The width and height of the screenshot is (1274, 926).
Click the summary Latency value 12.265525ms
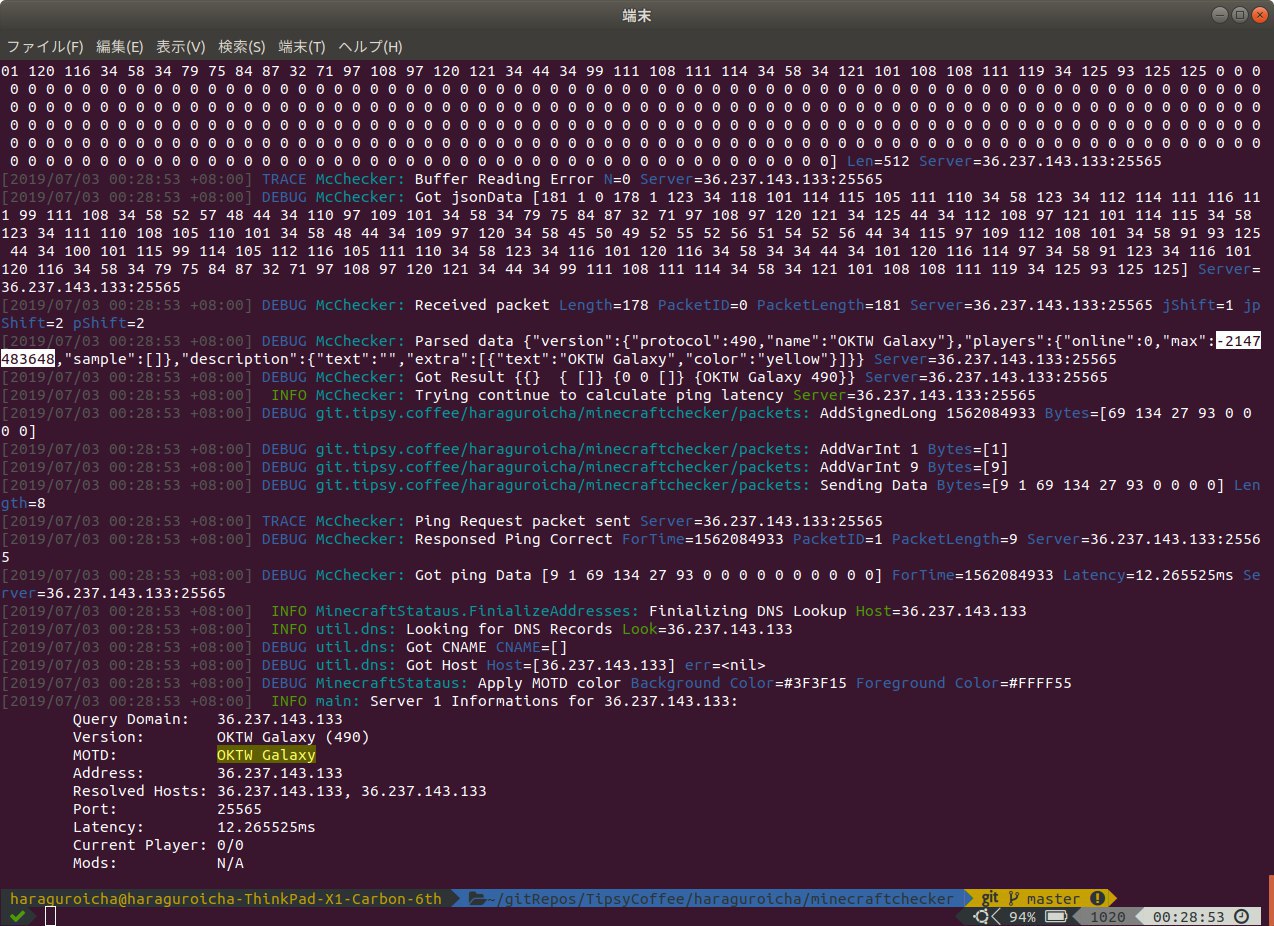pyautogui.click(x=266, y=827)
